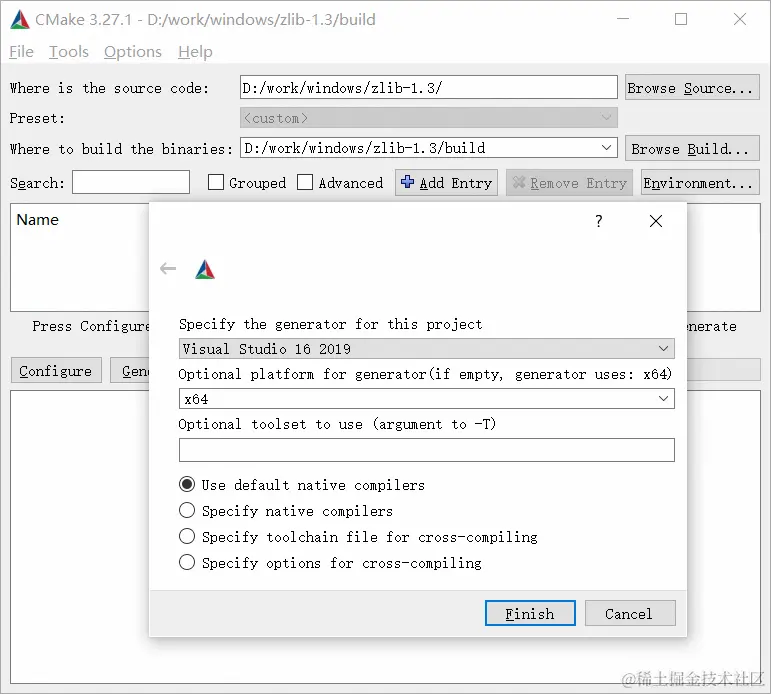Open the x64 platform dropdown

coord(426,399)
